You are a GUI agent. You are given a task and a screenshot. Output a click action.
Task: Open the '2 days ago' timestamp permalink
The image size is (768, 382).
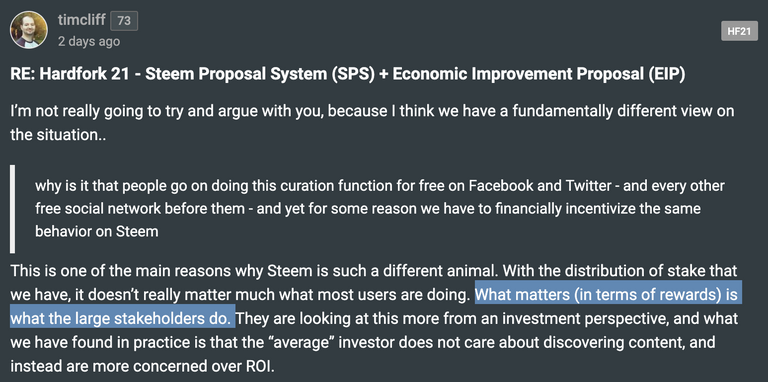tap(89, 41)
